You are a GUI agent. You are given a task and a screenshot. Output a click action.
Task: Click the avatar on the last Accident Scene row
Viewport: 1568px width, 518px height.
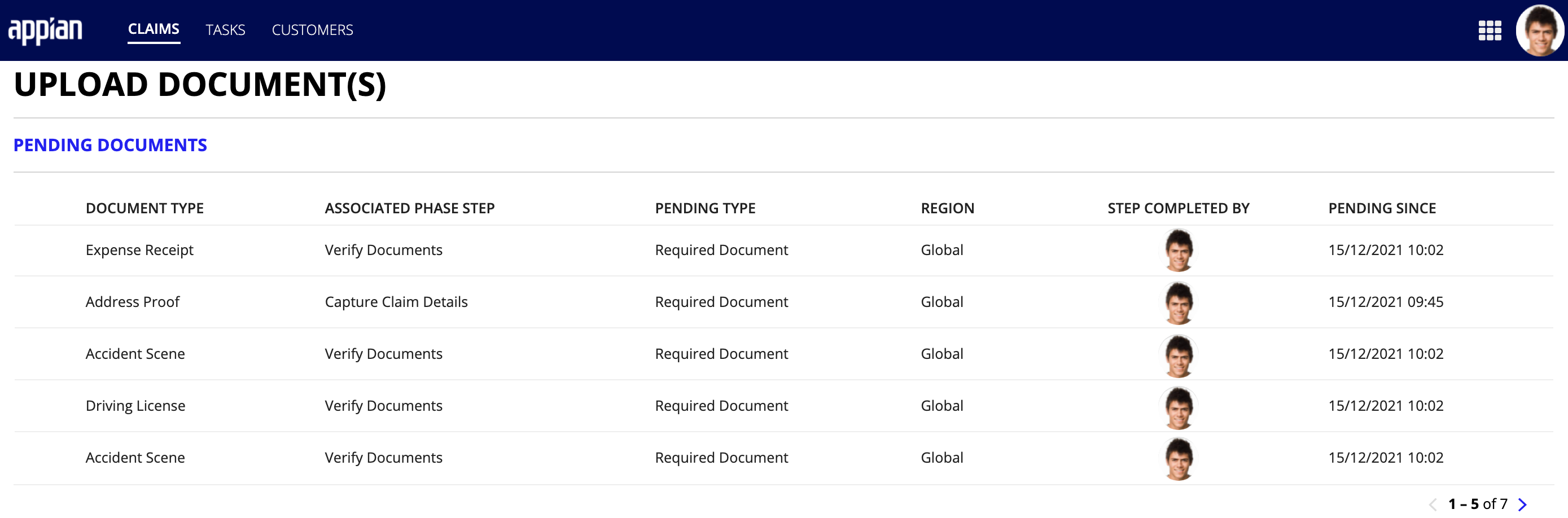coord(1179,457)
